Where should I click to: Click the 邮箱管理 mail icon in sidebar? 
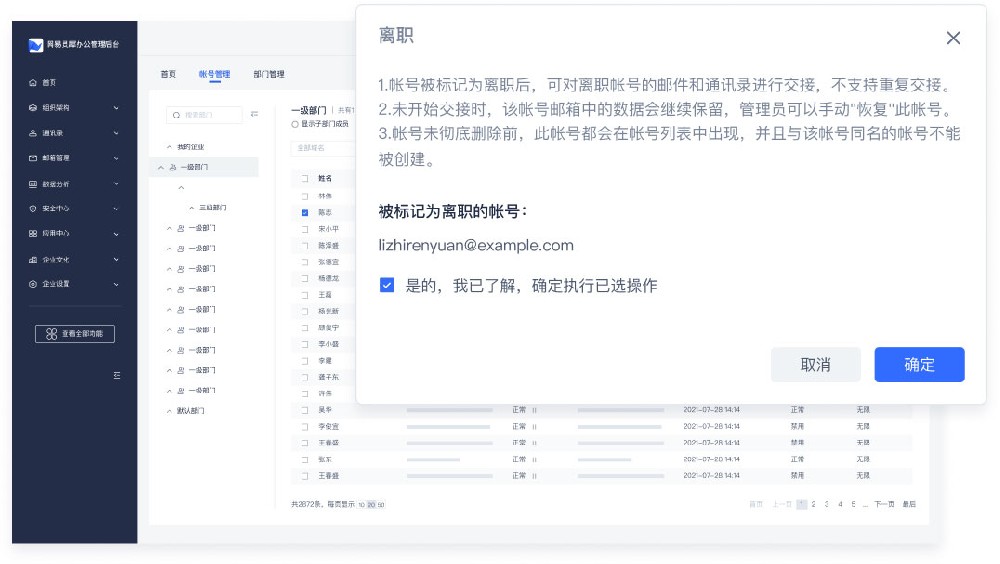(33, 158)
